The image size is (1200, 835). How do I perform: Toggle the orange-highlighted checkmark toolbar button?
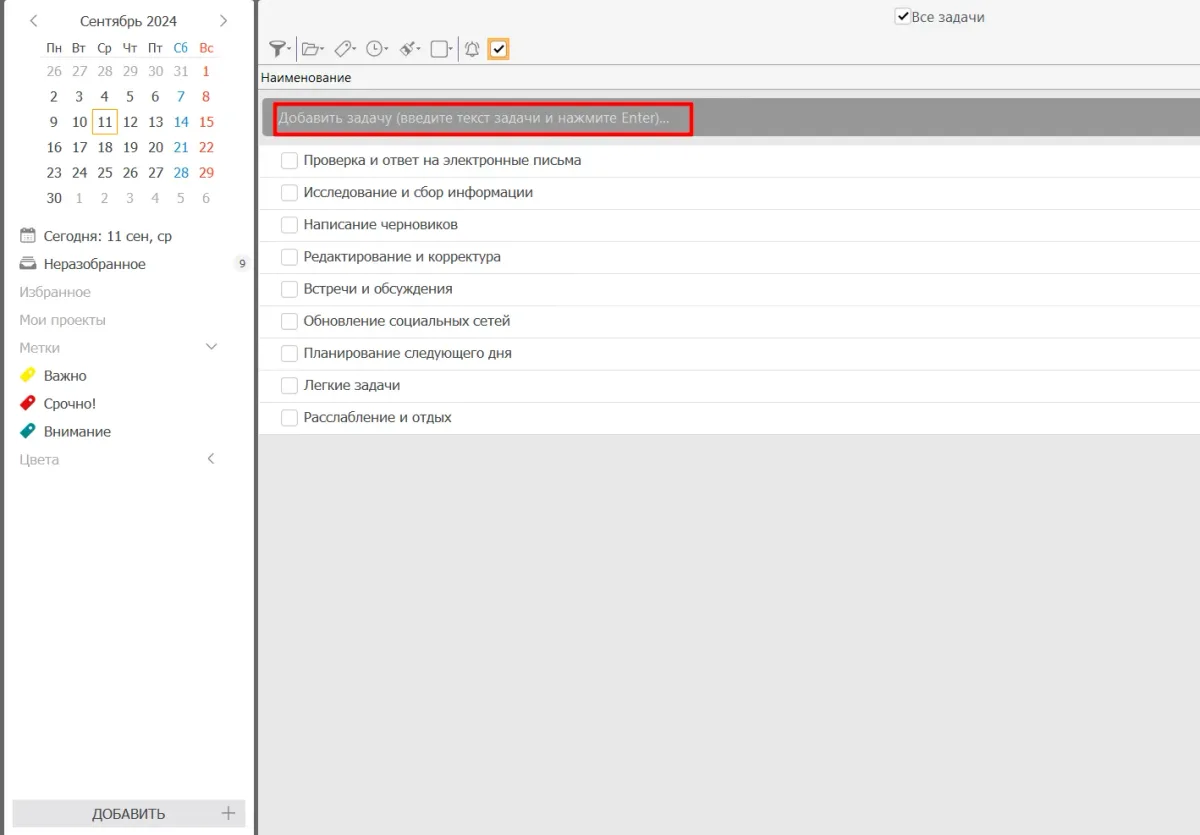click(498, 49)
